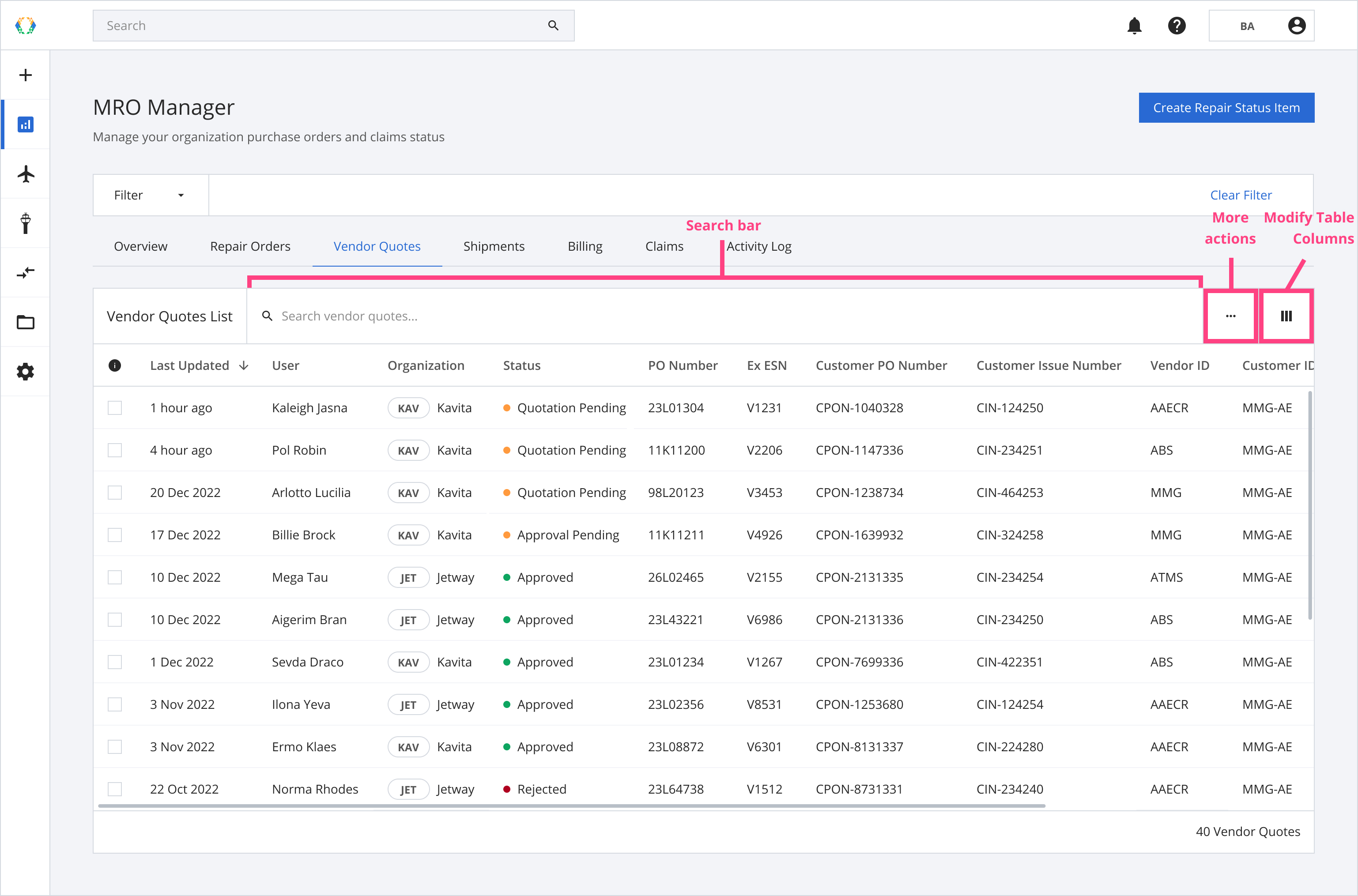Screen dimensions: 1358x896
Task: Click issue number CIN-464253
Action: click(1009, 493)
